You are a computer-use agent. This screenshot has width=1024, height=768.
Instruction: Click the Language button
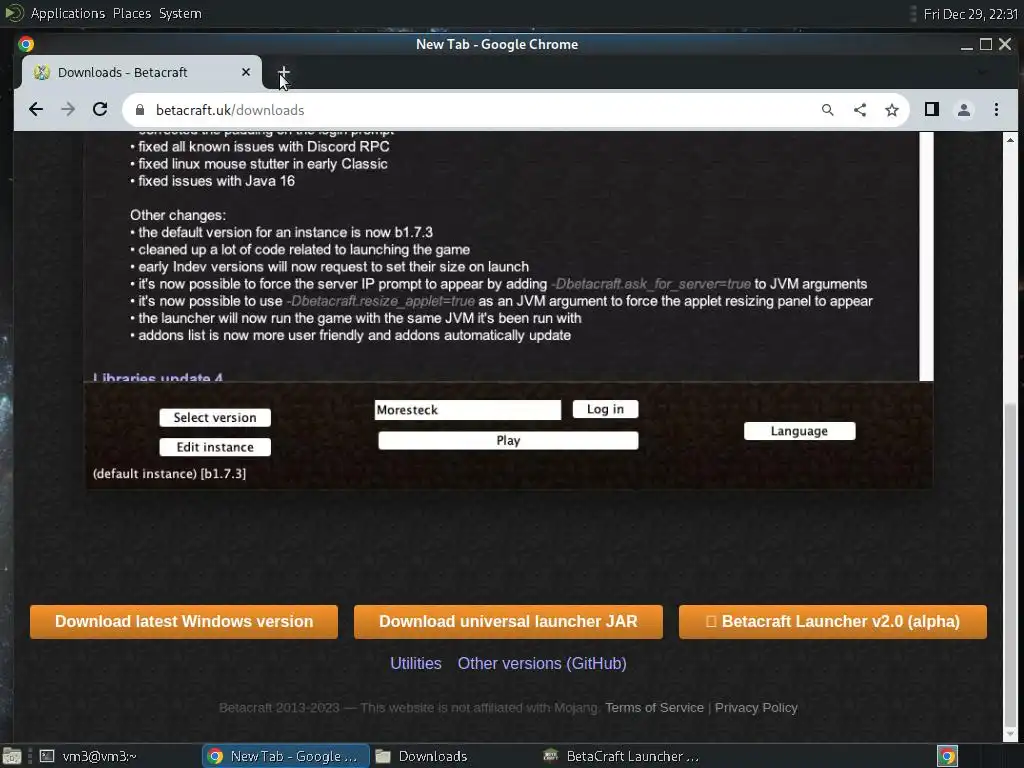pyautogui.click(x=799, y=431)
